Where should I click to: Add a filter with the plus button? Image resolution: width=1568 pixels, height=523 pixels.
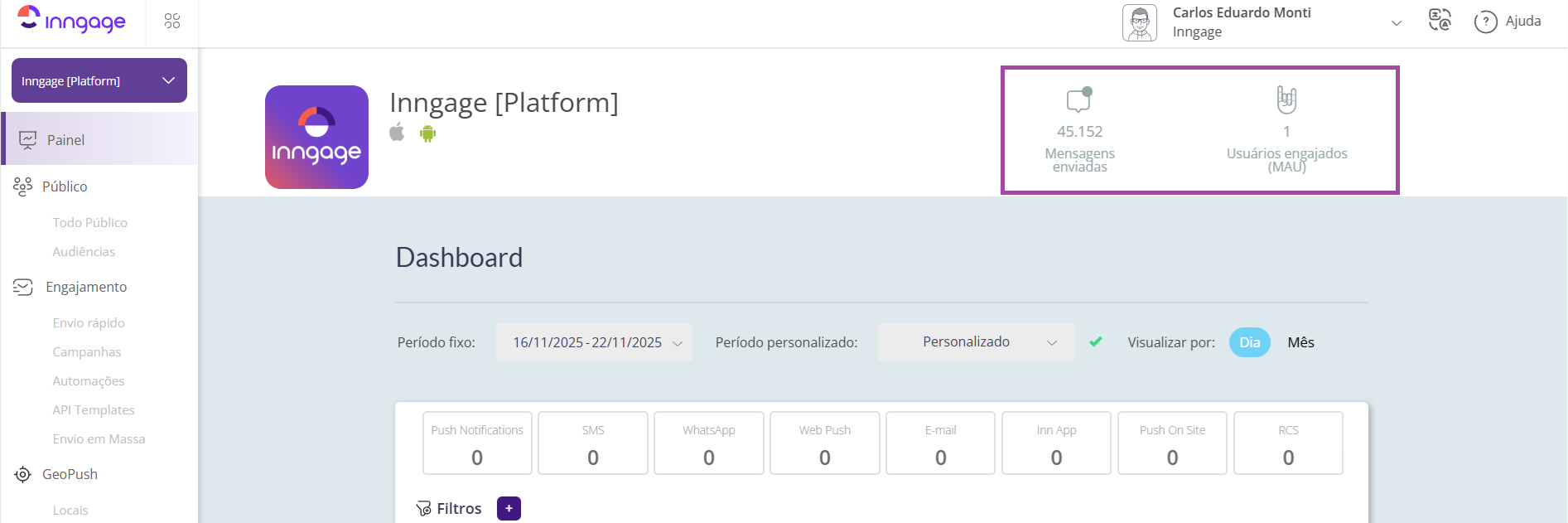click(x=509, y=508)
